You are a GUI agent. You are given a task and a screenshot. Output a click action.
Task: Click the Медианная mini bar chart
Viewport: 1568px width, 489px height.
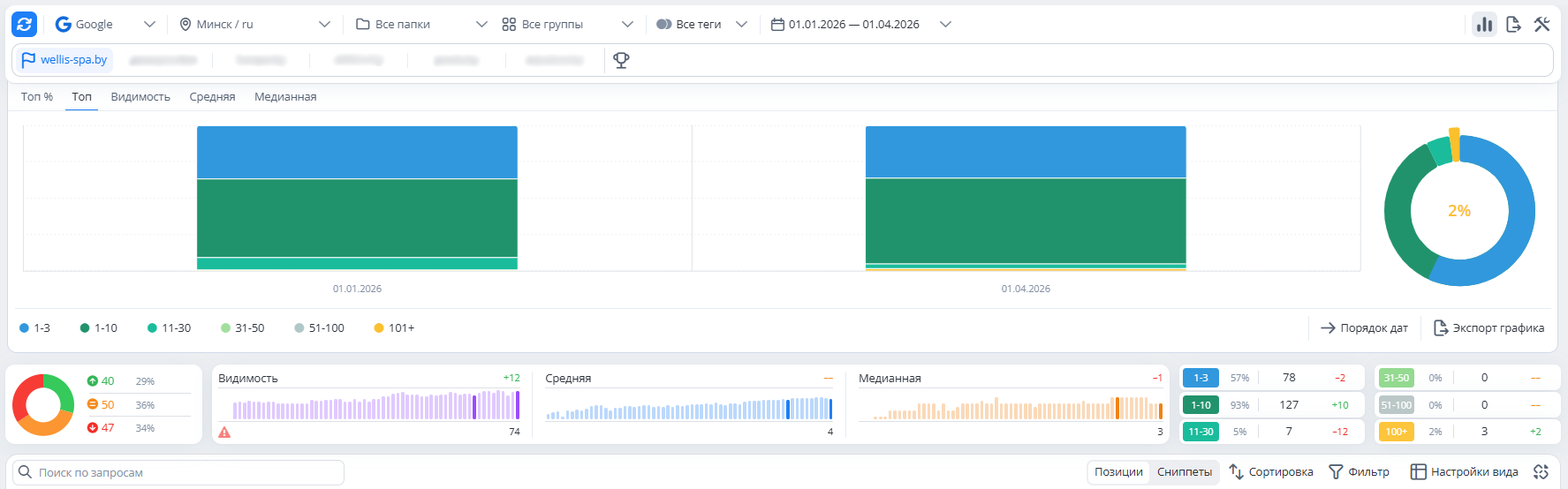pyautogui.click(x=1018, y=408)
